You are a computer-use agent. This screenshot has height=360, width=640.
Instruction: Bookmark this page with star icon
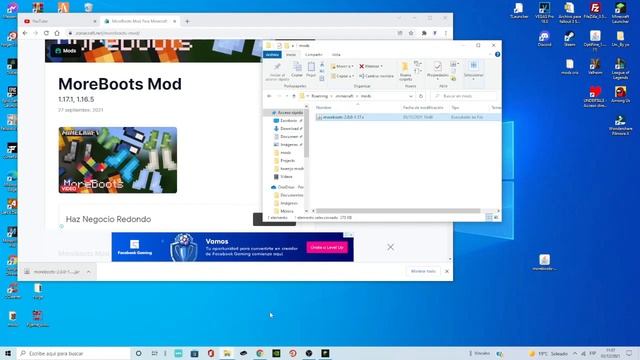411,33
